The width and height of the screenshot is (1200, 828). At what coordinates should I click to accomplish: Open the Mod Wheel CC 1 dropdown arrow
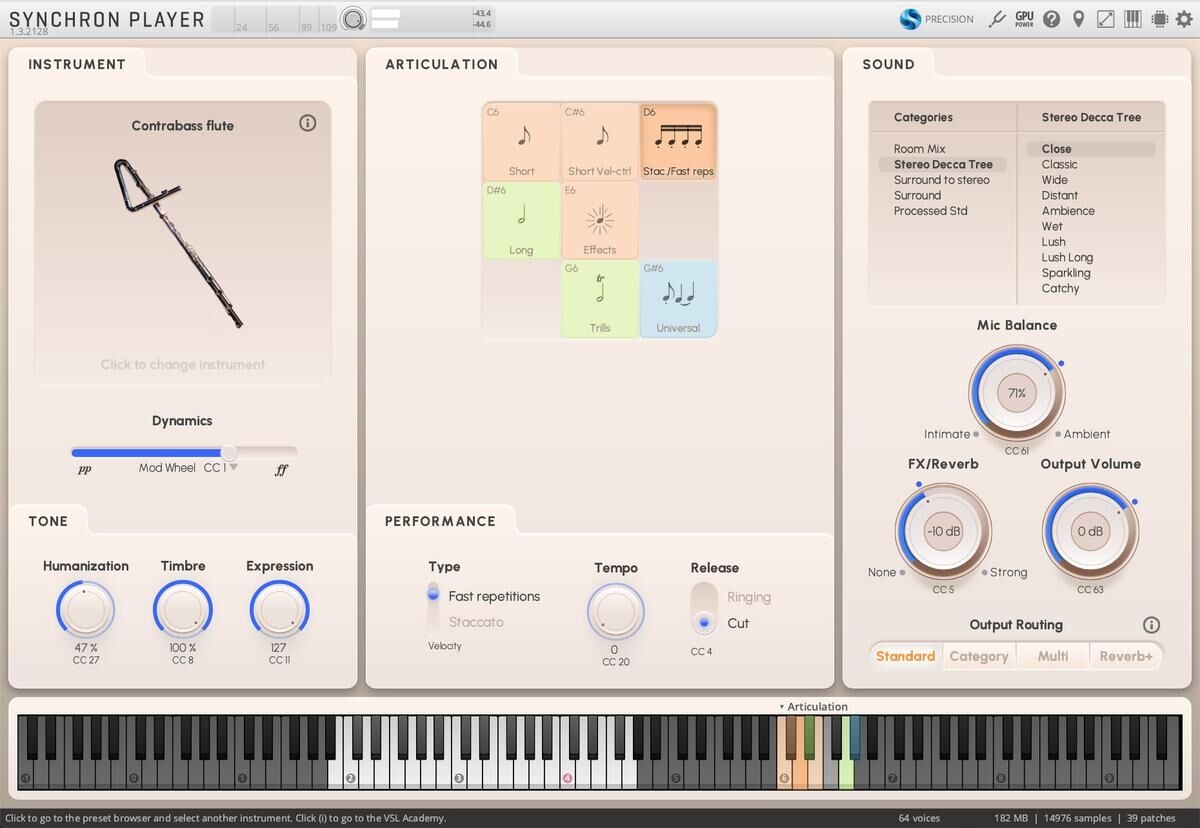(234, 467)
